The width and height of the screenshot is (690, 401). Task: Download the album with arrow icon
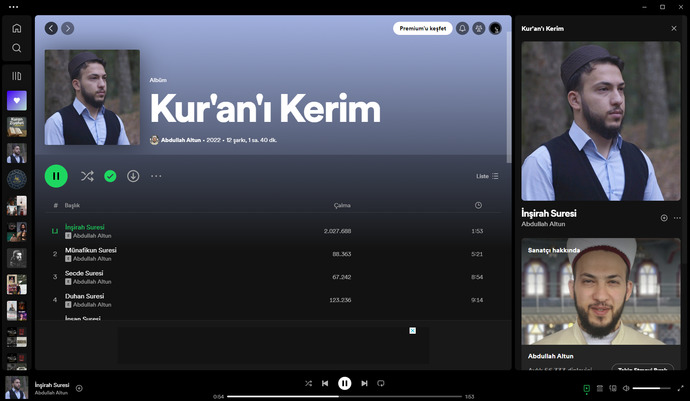tap(133, 176)
